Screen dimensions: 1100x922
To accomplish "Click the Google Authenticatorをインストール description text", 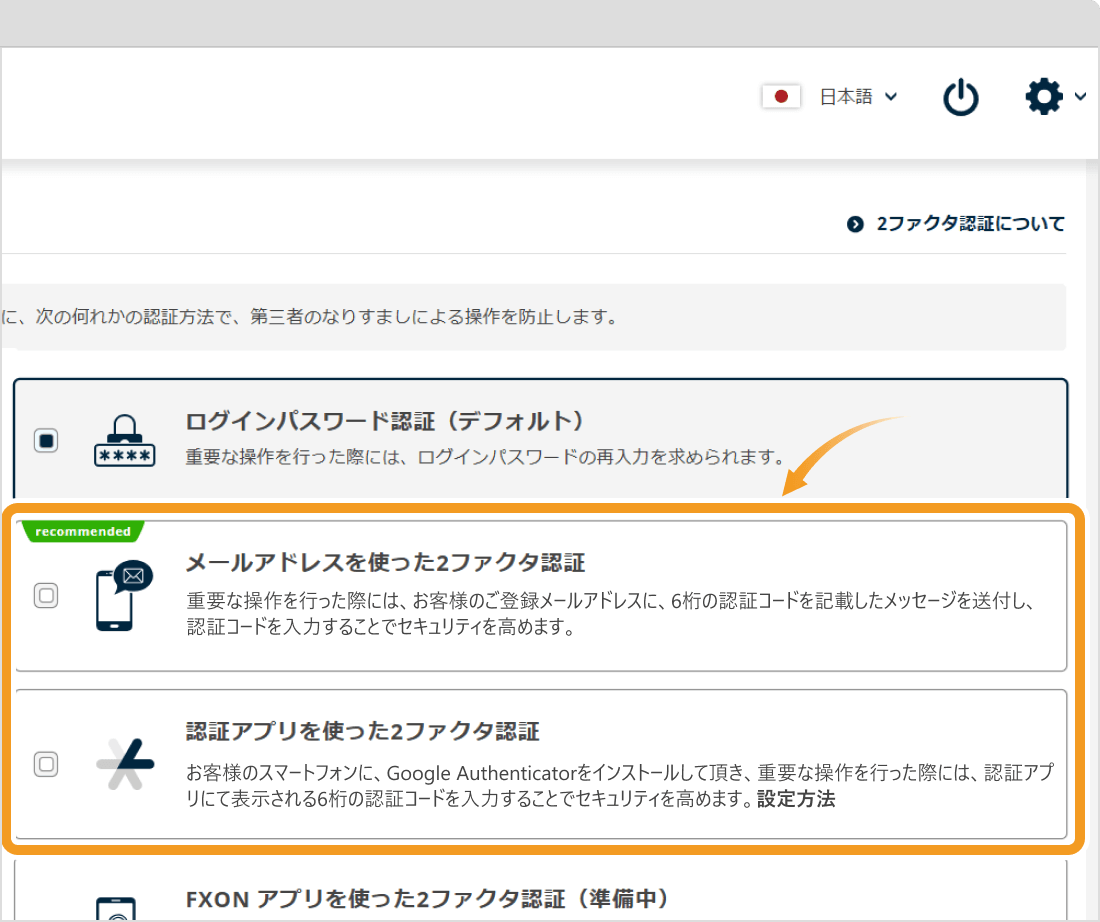I will pos(620,786).
